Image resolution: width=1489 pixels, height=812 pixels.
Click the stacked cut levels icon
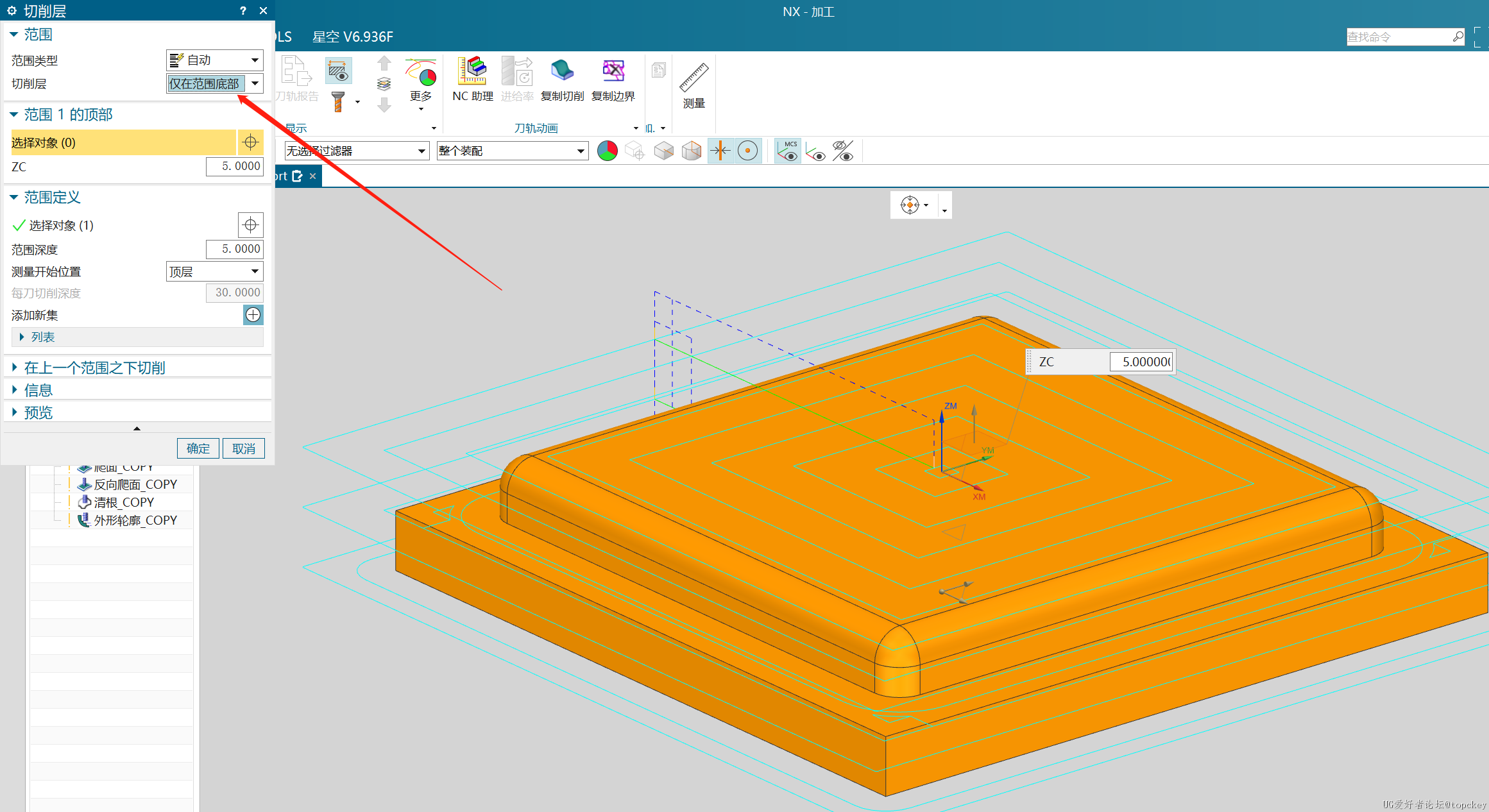click(x=384, y=84)
